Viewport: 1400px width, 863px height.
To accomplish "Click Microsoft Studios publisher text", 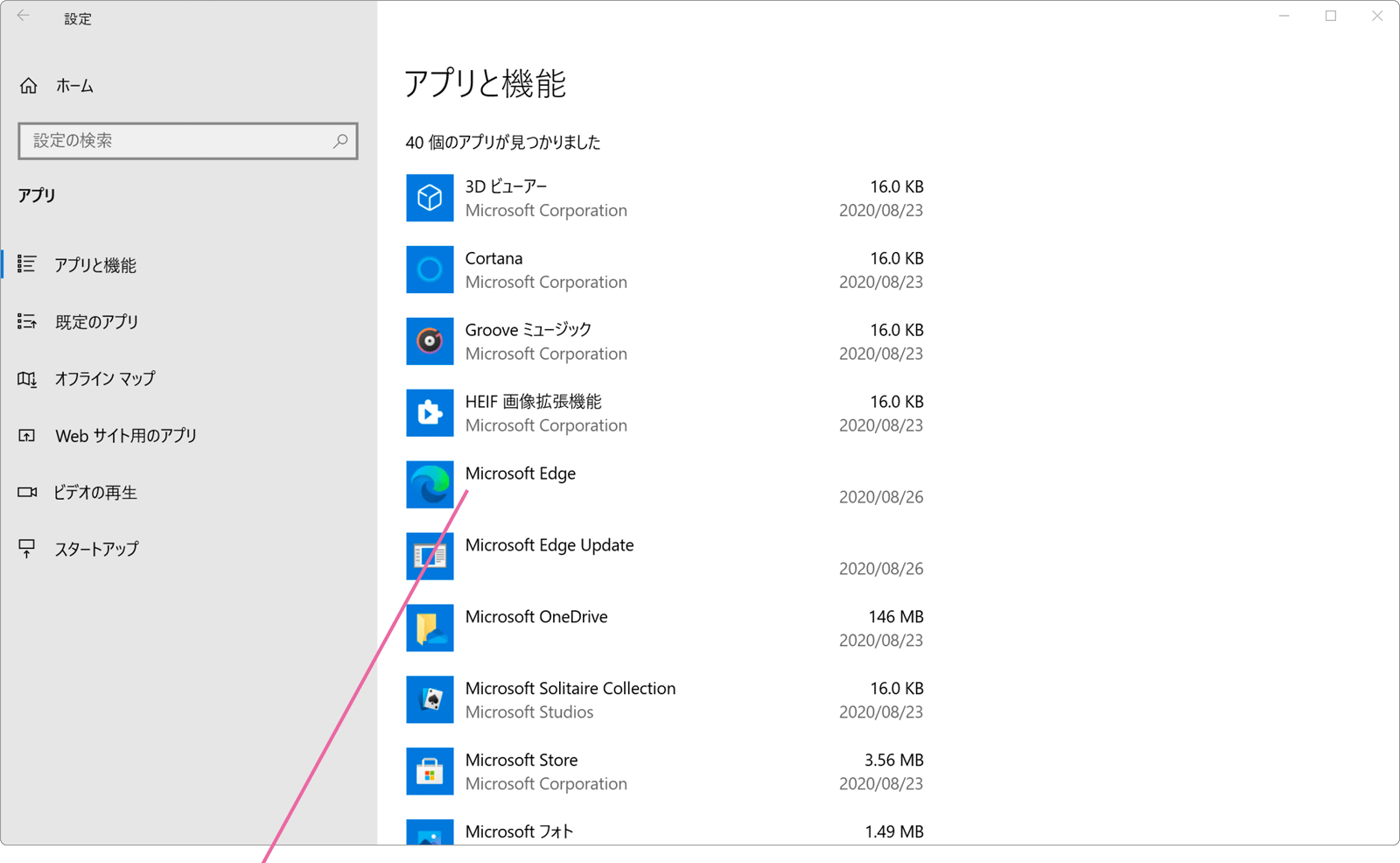I will coord(529,712).
